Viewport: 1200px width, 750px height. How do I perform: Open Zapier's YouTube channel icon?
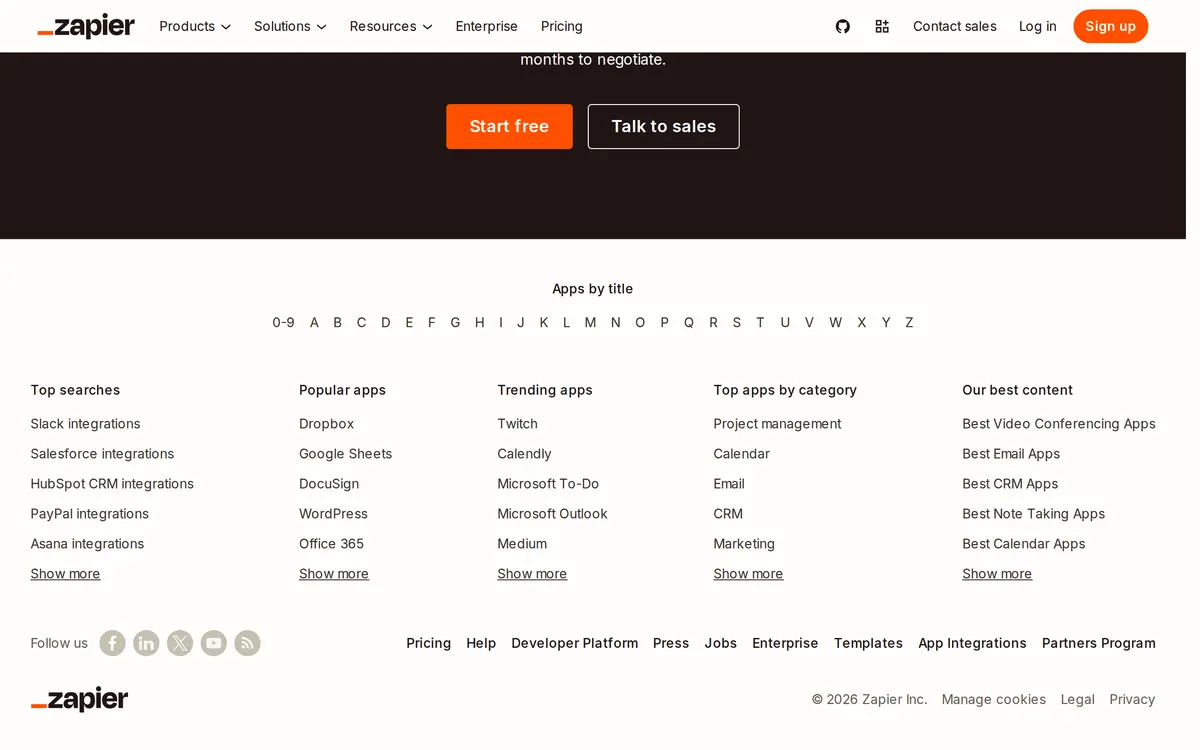point(214,643)
